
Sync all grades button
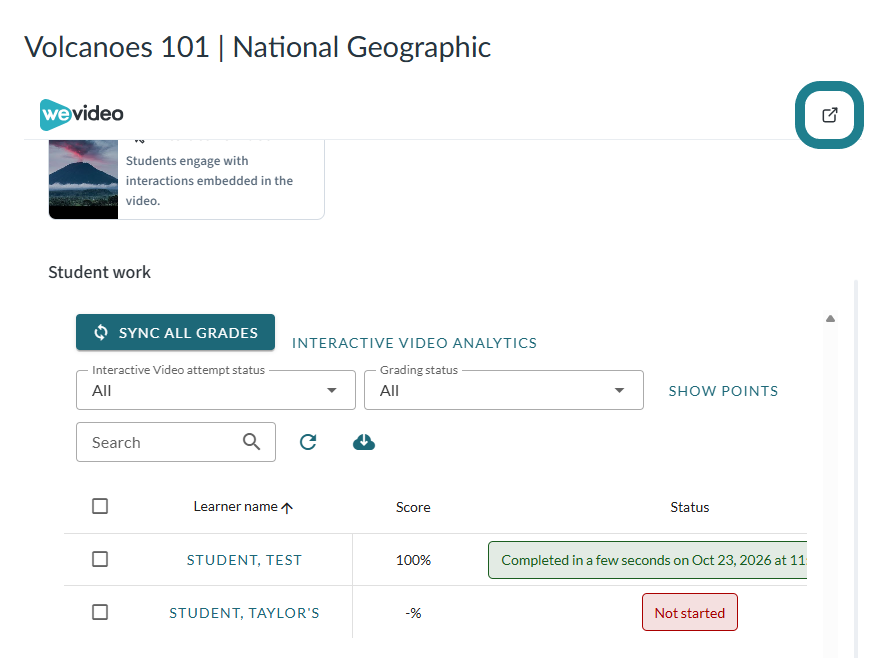176,332
